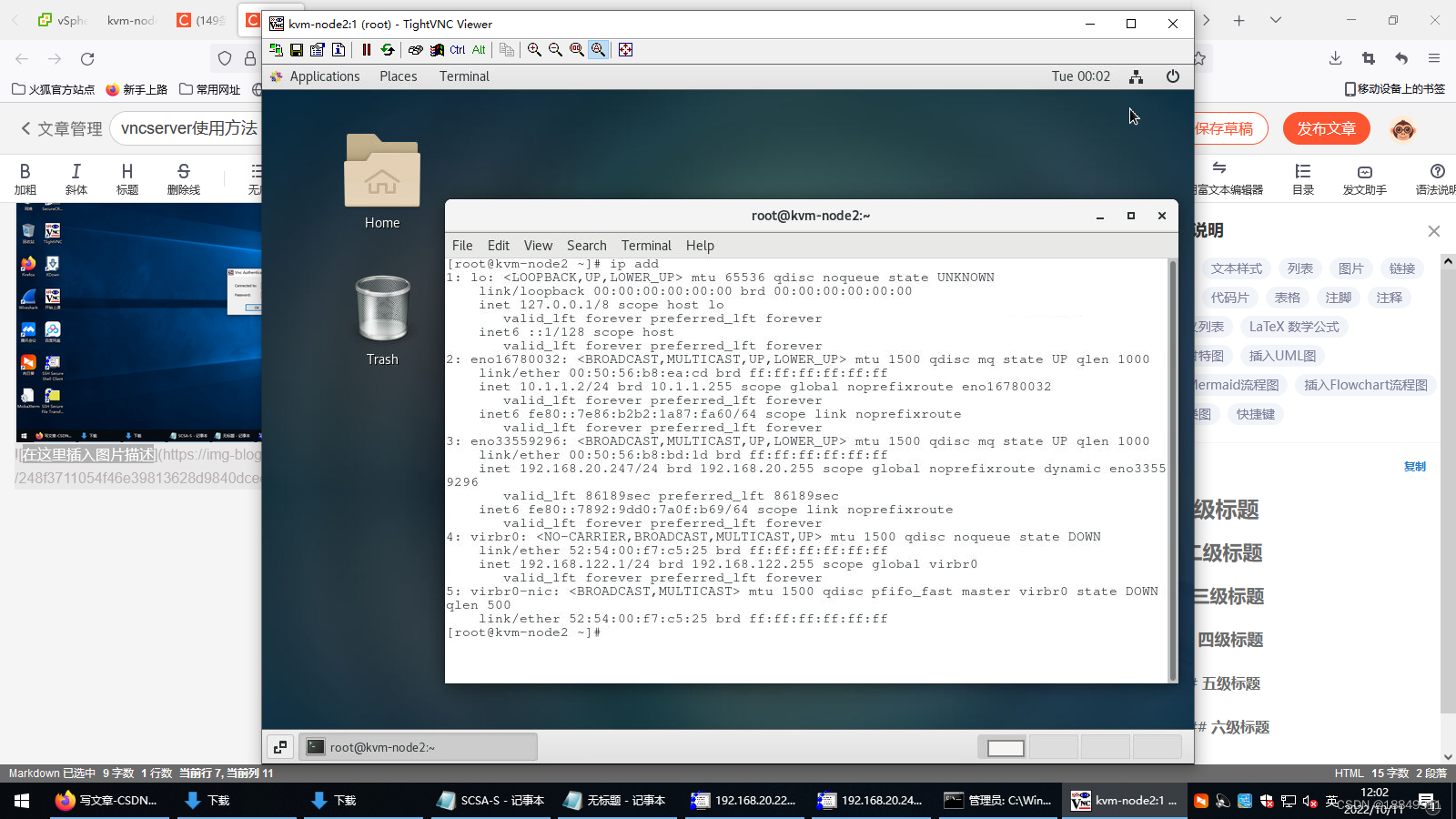Enter full-screen mode via the TightVNC toolbar icon
The image size is (1456, 819).
[625, 50]
